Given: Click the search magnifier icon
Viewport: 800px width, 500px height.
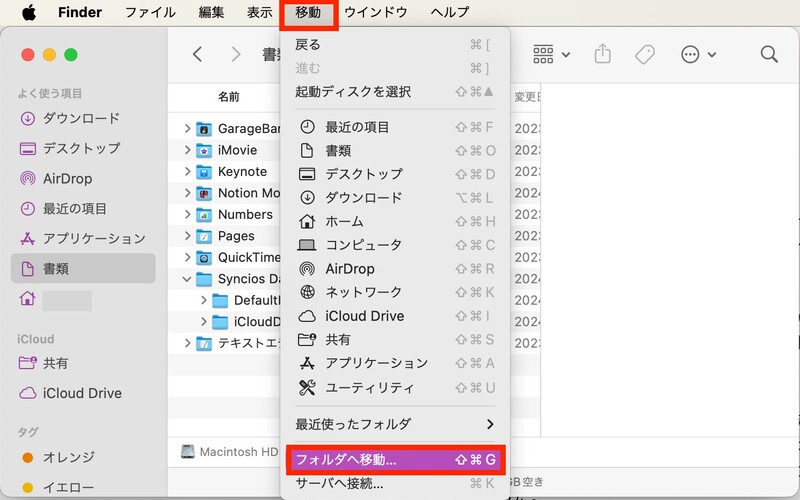Looking at the screenshot, I should [x=769, y=54].
